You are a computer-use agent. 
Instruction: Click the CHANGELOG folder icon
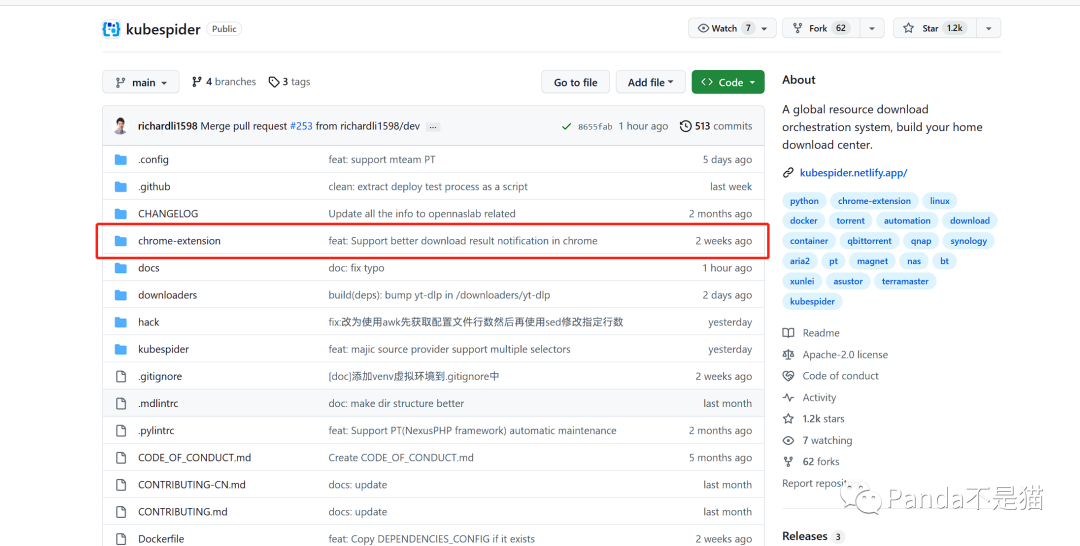(x=121, y=213)
